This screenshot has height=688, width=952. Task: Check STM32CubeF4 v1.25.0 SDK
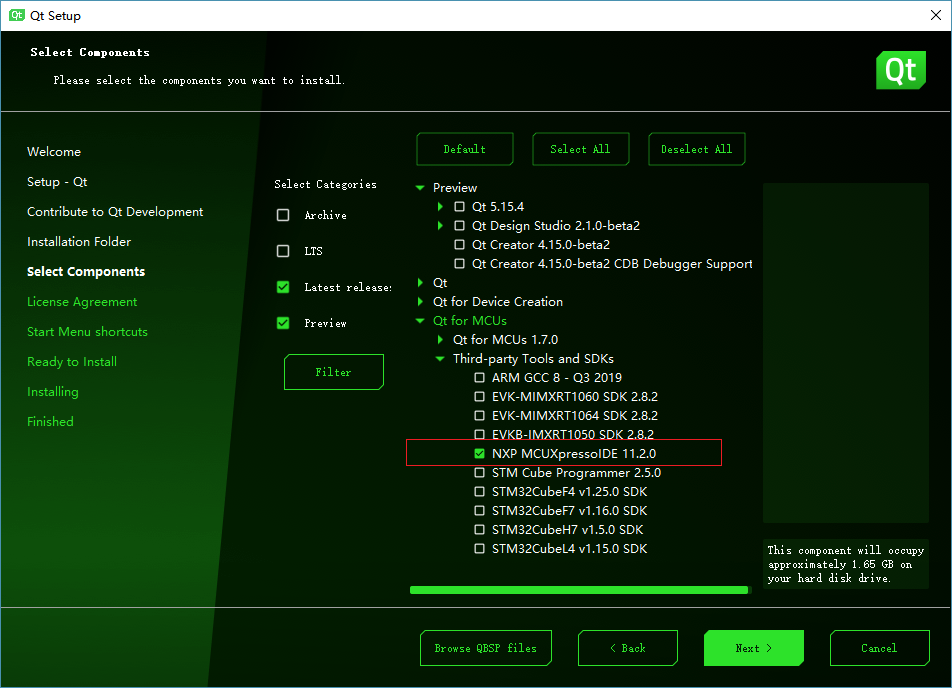(x=480, y=491)
